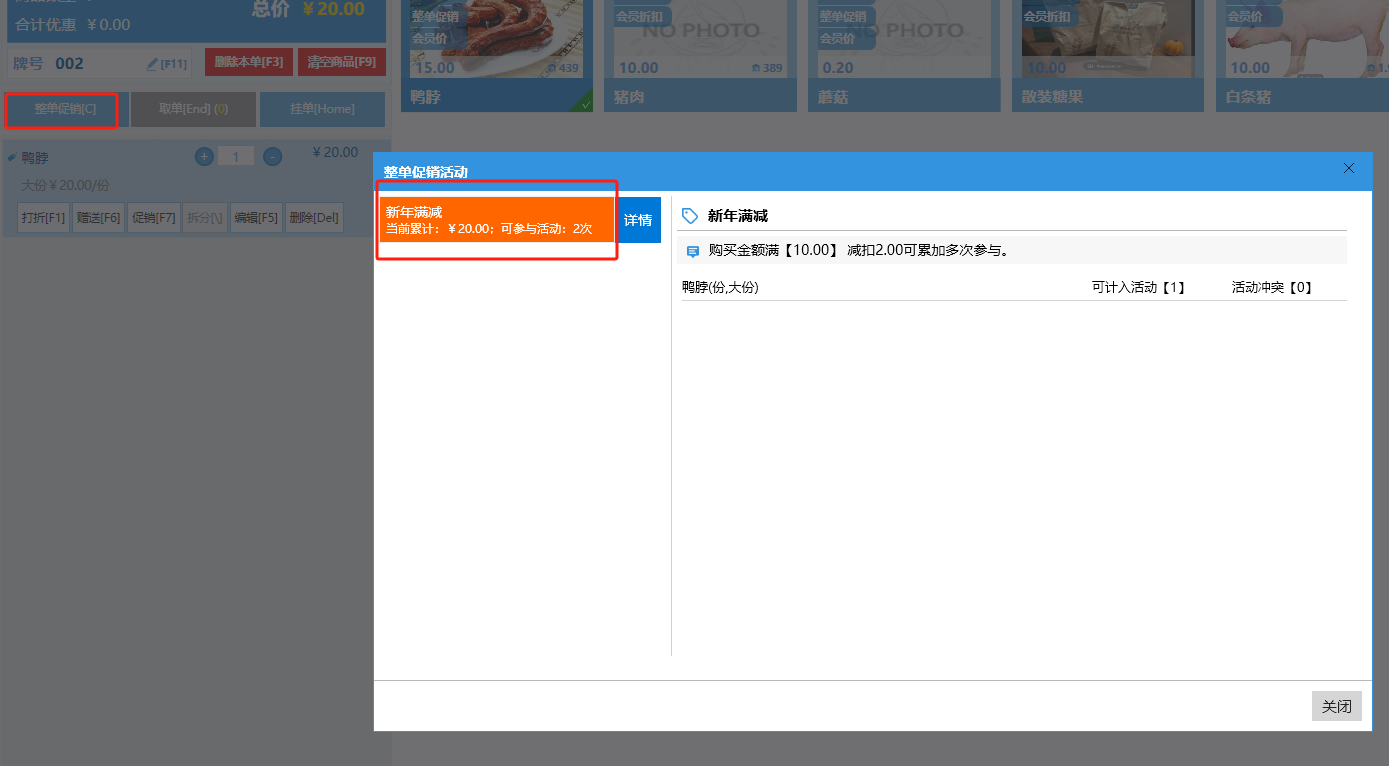The height and width of the screenshot is (766, 1389).
Task: Click the red 清空商品[F9] button
Action: coord(341,62)
